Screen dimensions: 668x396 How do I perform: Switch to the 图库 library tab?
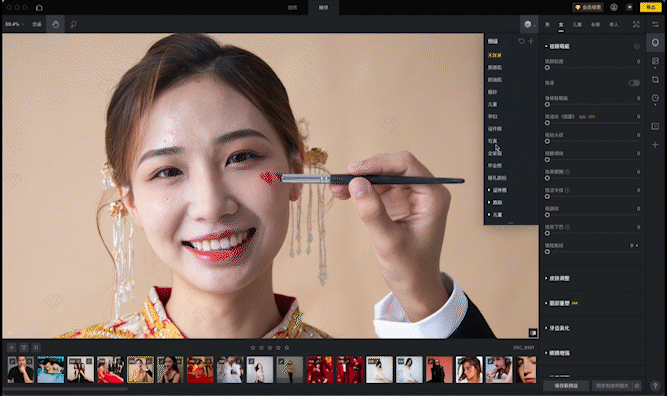292,7
